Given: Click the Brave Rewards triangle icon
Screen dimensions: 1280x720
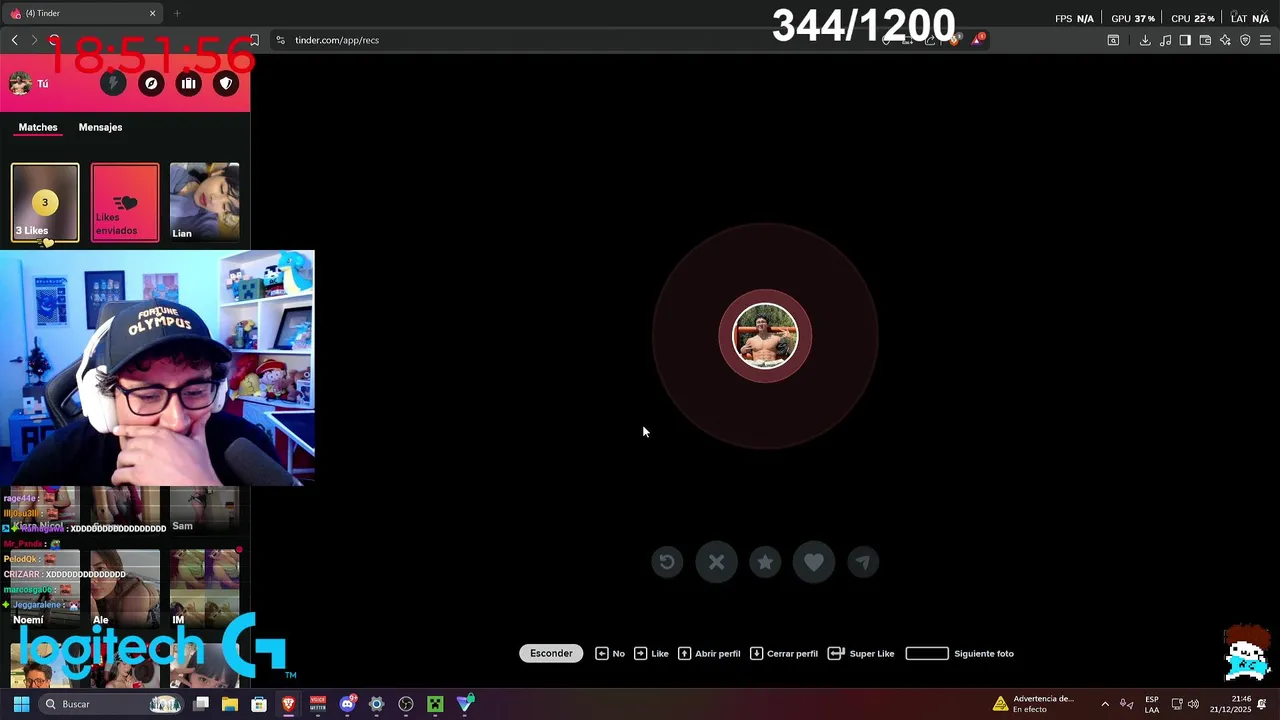Looking at the screenshot, I should tap(977, 40).
